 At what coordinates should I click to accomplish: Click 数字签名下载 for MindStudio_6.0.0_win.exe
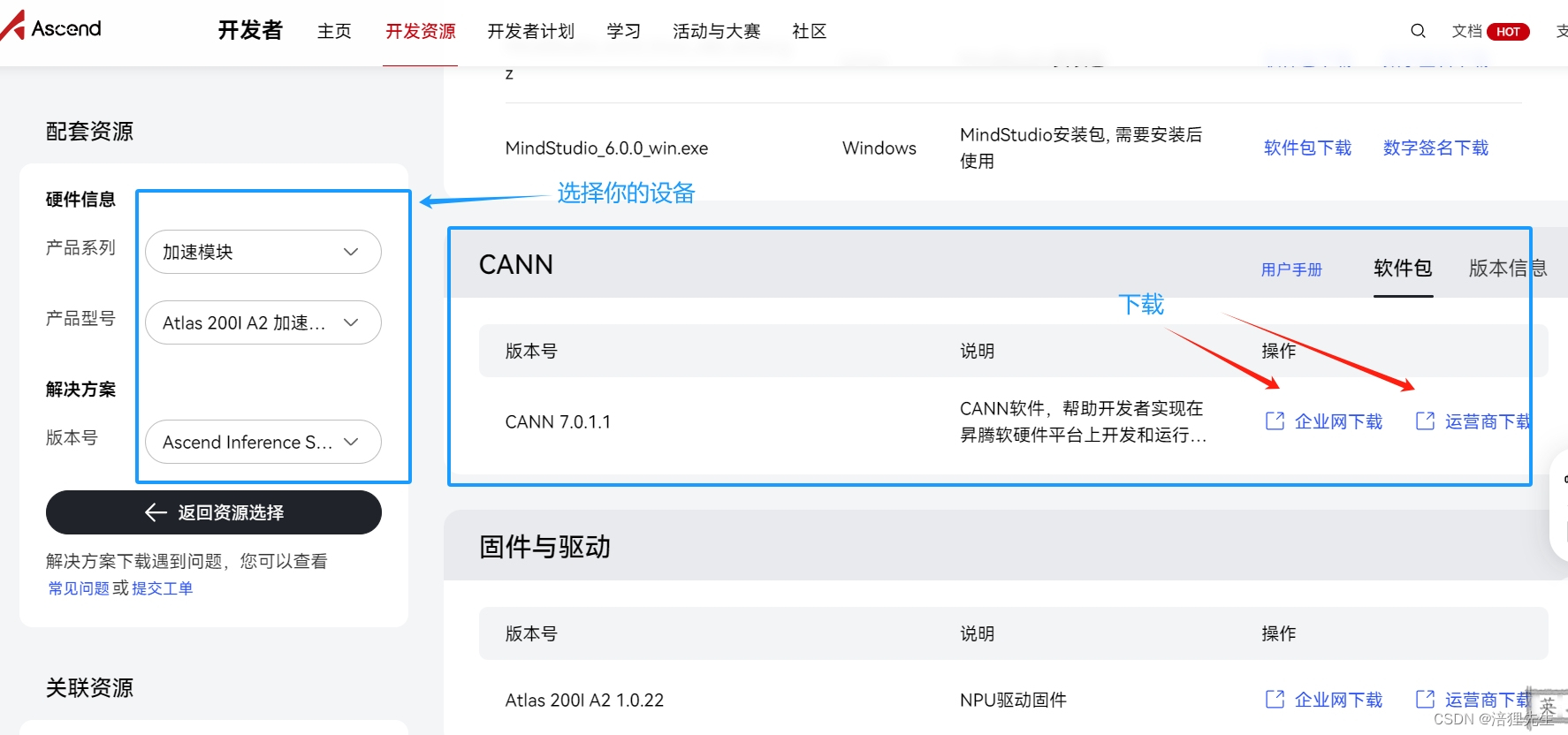click(1436, 148)
